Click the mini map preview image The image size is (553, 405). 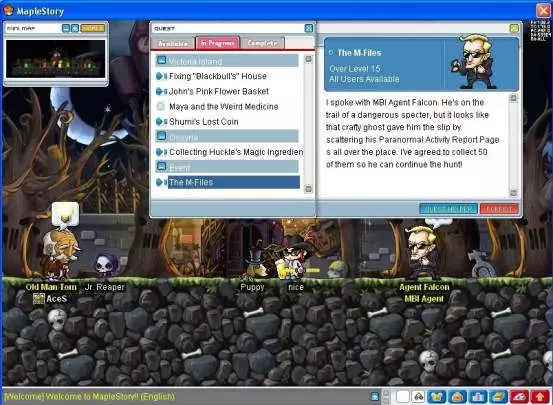[x=56, y=59]
